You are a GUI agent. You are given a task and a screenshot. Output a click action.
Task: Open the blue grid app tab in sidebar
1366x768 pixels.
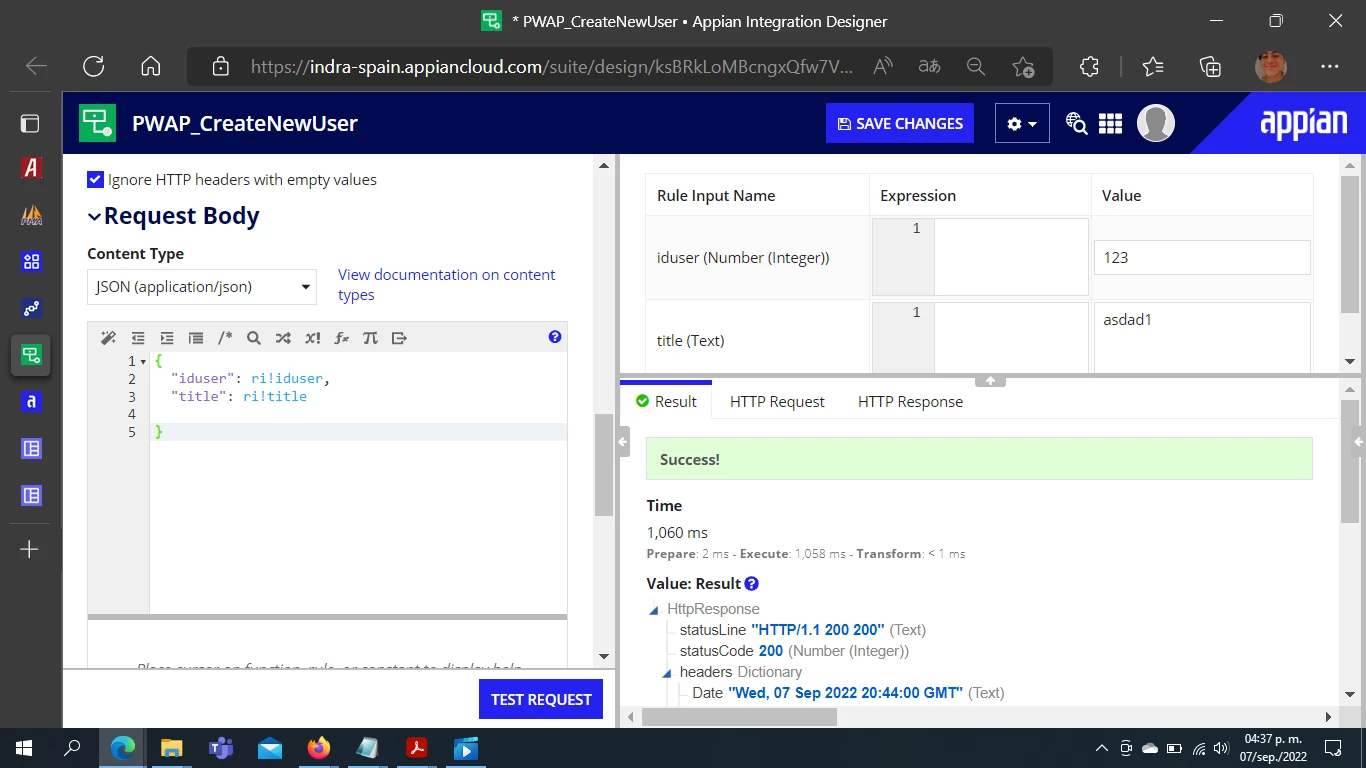31,262
